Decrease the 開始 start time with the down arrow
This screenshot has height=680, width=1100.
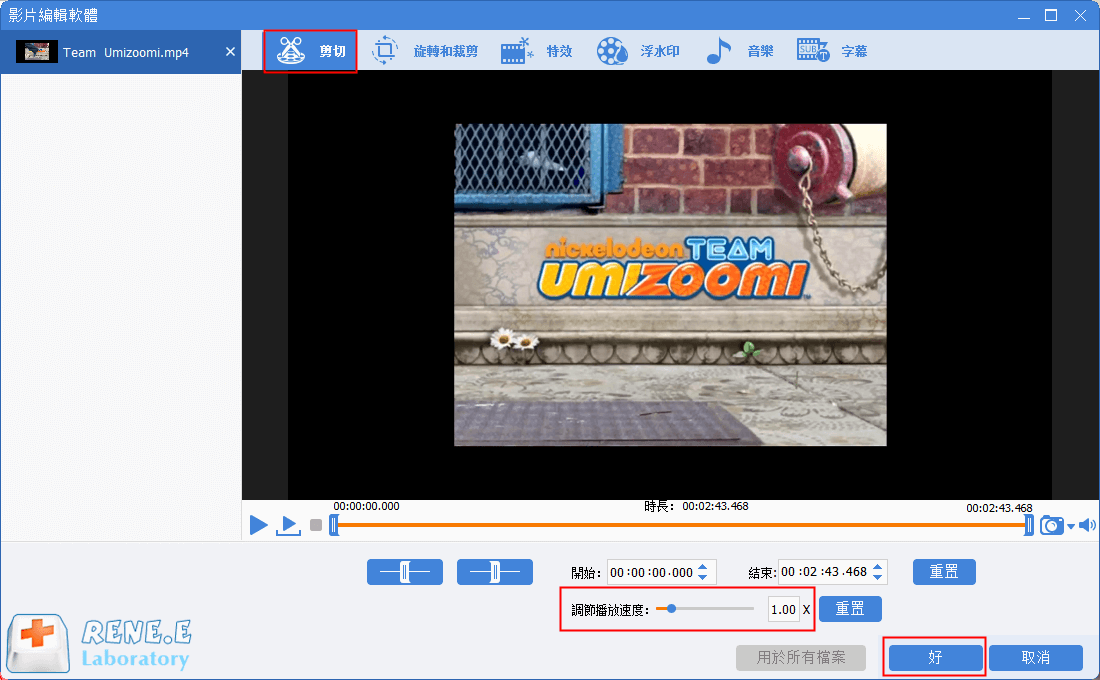(703, 578)
